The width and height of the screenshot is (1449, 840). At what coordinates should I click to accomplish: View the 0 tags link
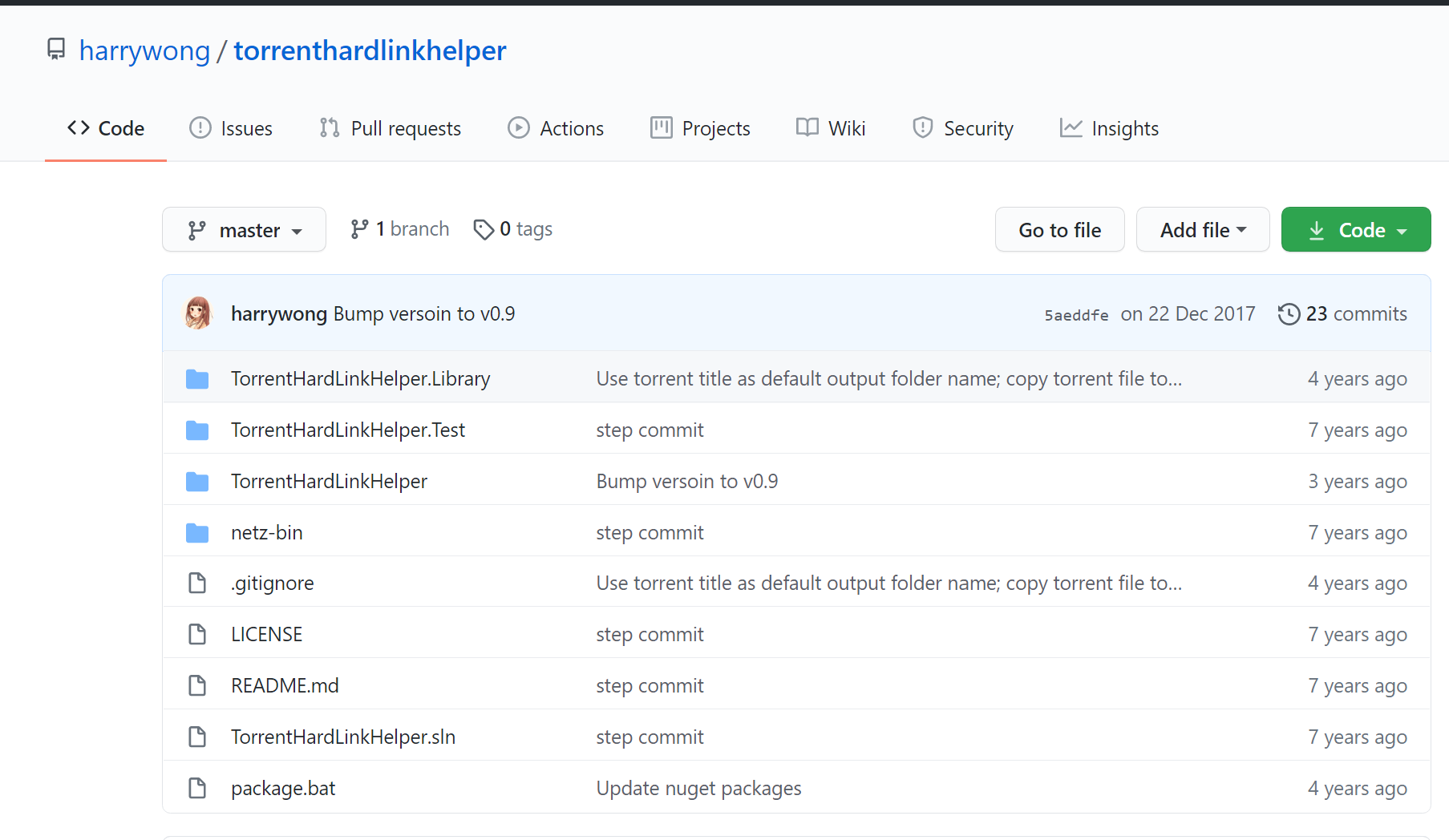point(513,229)
